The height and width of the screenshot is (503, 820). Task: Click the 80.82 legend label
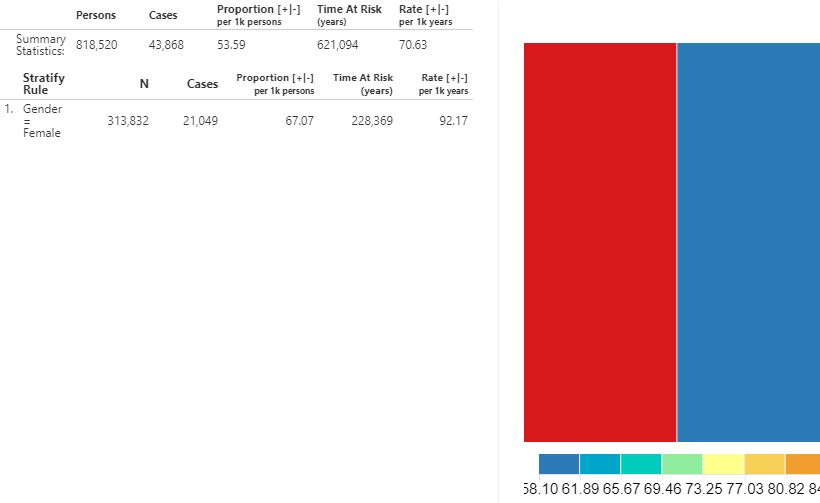click(x=786, y=489)
